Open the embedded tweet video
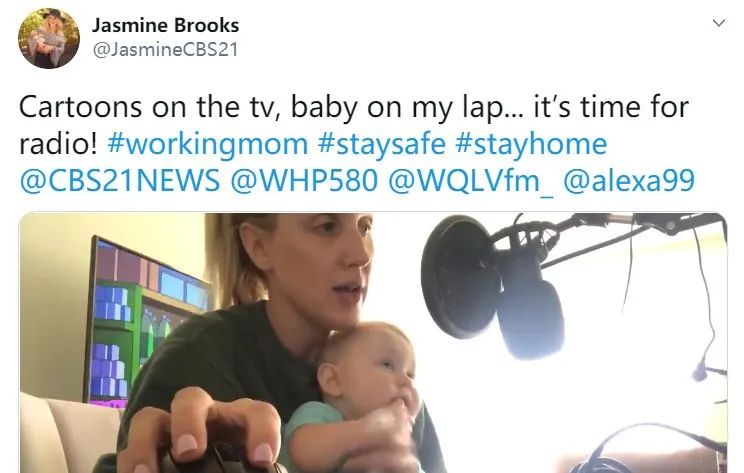Image resolution: width=744 pixels, height=473 pixels. point(373,343)
